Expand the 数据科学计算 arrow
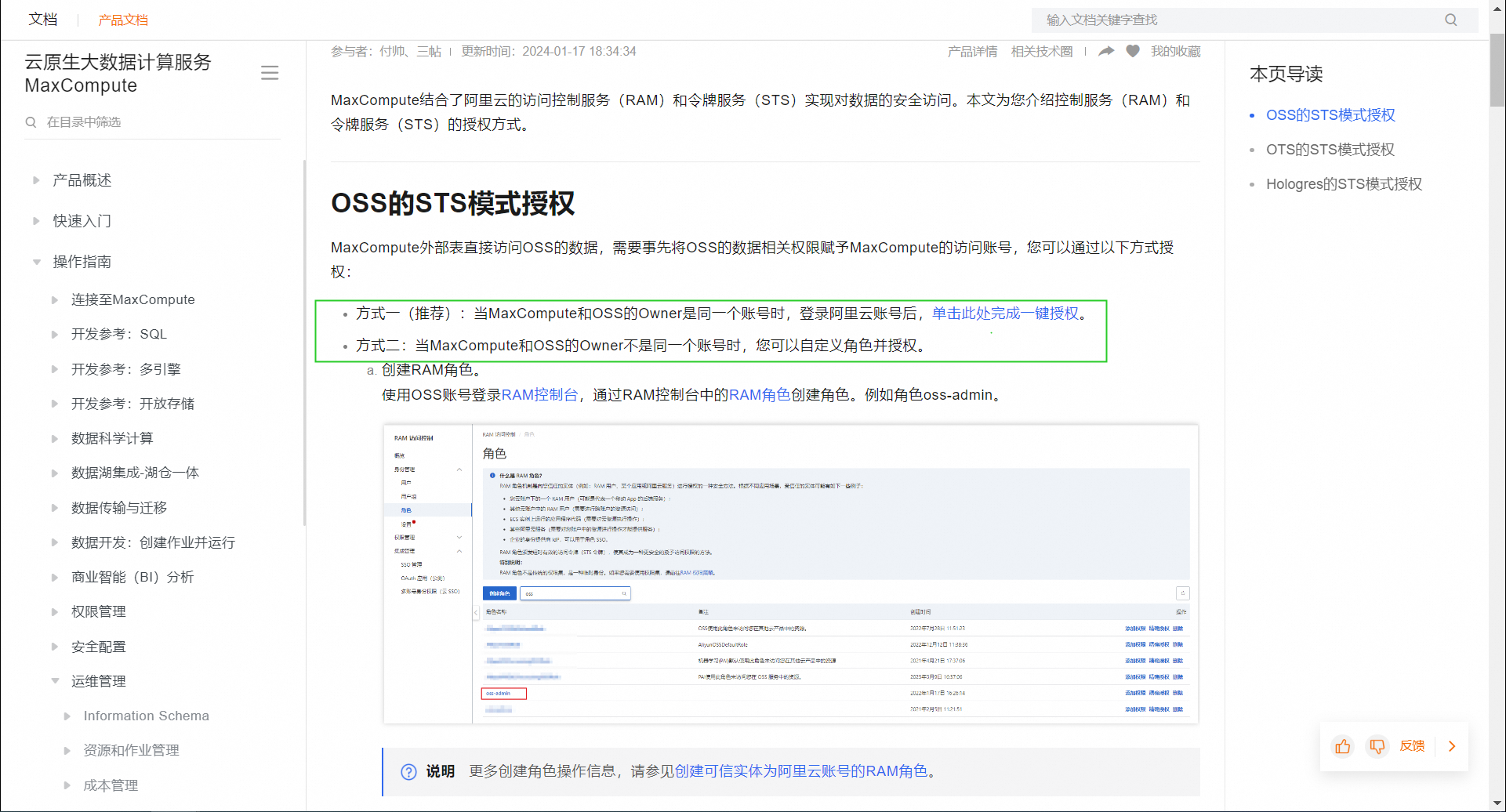Image resolution: width=1506 pixels, height=812 pixels. (x=55, y=438)
